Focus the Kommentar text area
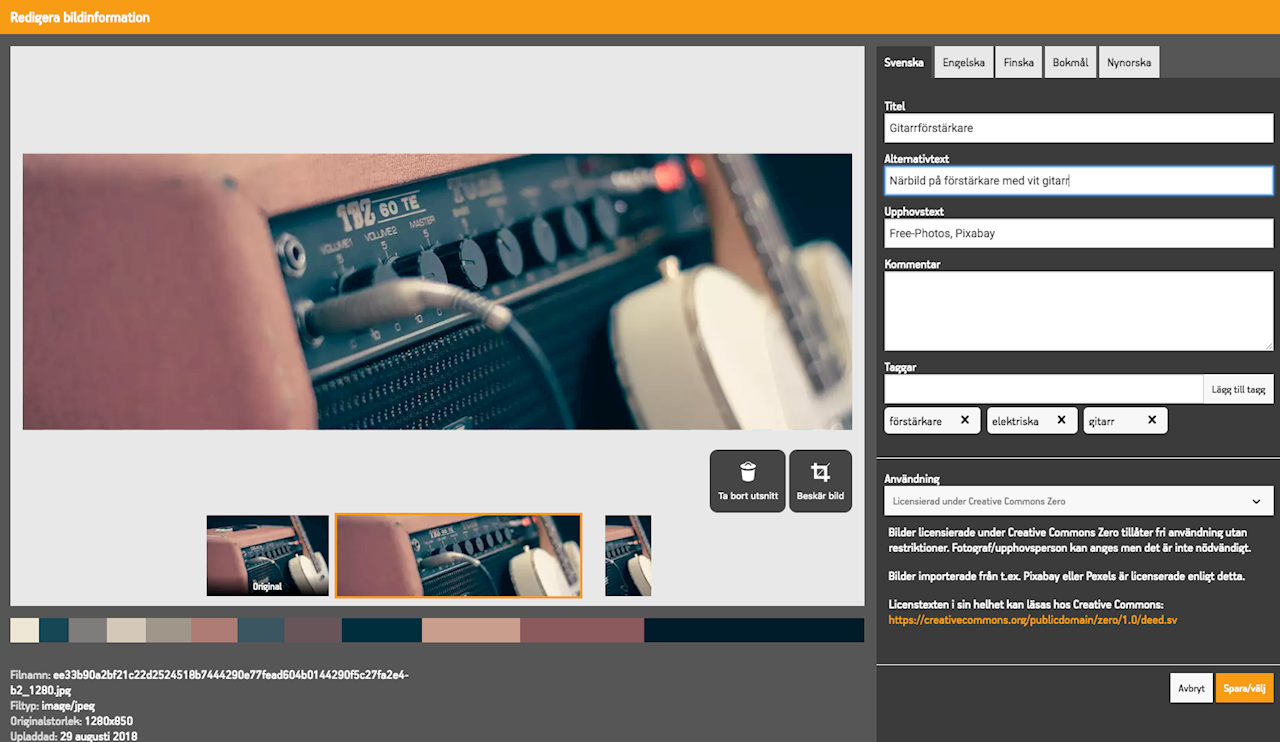This screenshot has height=742, width=1280. (1078, 311)
